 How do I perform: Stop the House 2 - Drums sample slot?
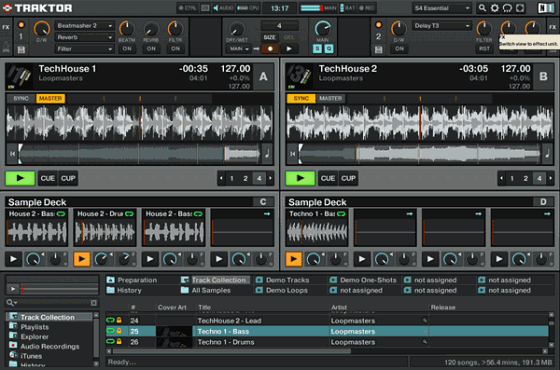pyautogui.click(x=82, y=259)
